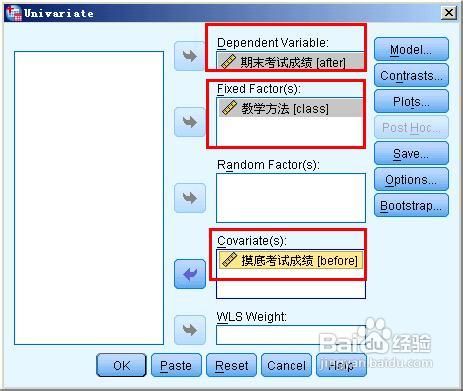Click ruler icon of 期末考试成绩 [after]
The width and height of the screenshot is (463, 391).
click(x=228, y=62)
